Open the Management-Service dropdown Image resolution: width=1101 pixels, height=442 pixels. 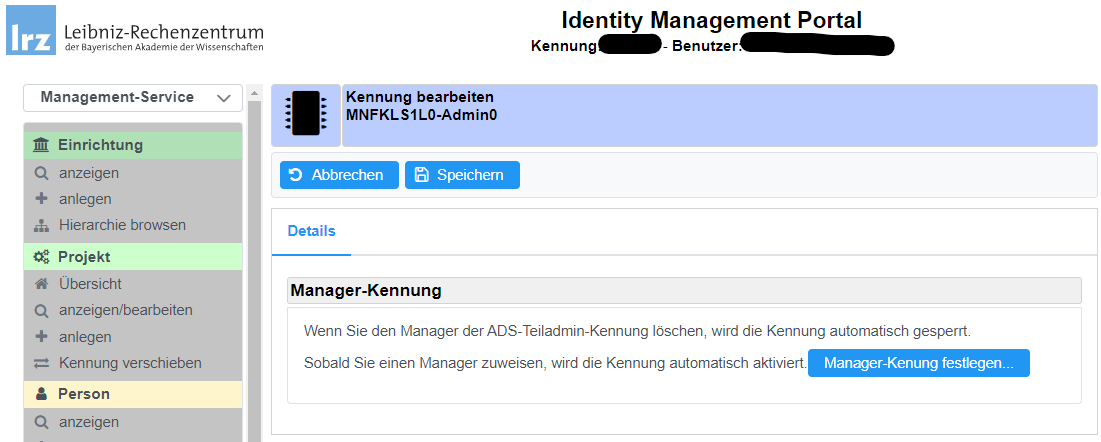point(132,98)
